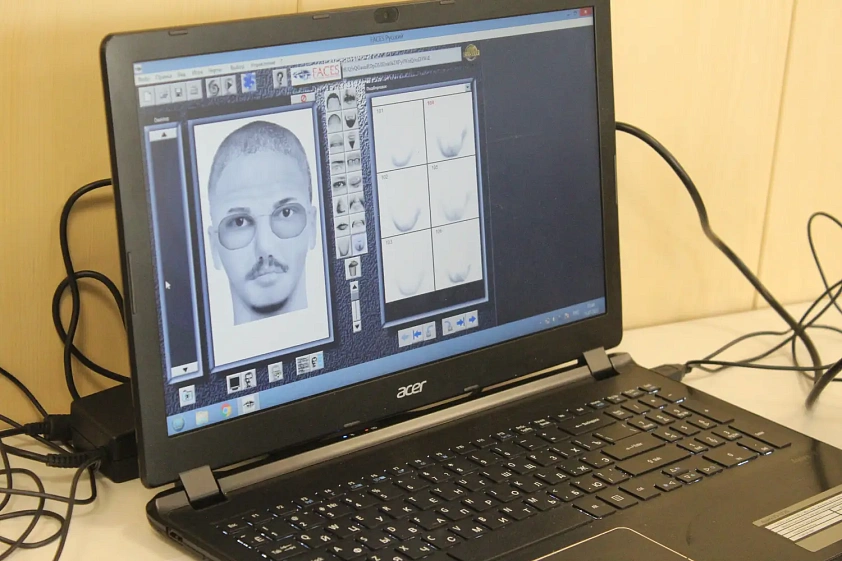
Task: Jump to first page with blue arrow-to-bar button
Action: point(417,334)
